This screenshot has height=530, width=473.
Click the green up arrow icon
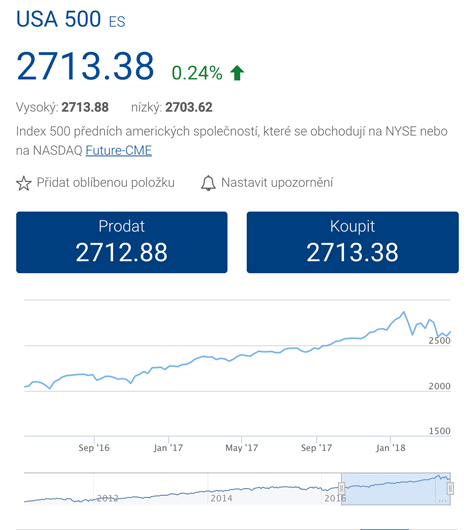pos(237,73)
